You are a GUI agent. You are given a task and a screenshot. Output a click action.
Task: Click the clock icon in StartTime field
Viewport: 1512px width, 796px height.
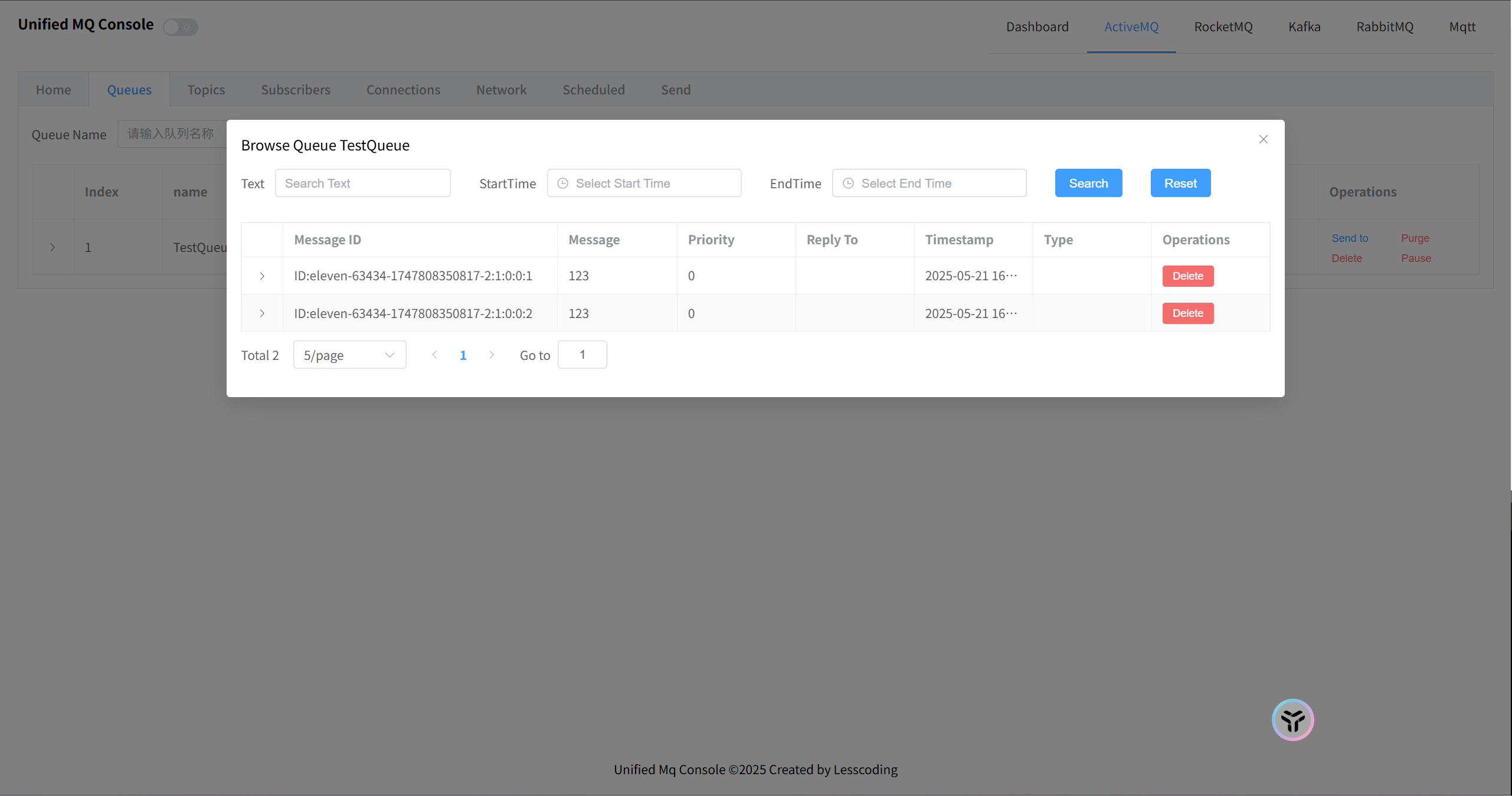pos(563,184)
